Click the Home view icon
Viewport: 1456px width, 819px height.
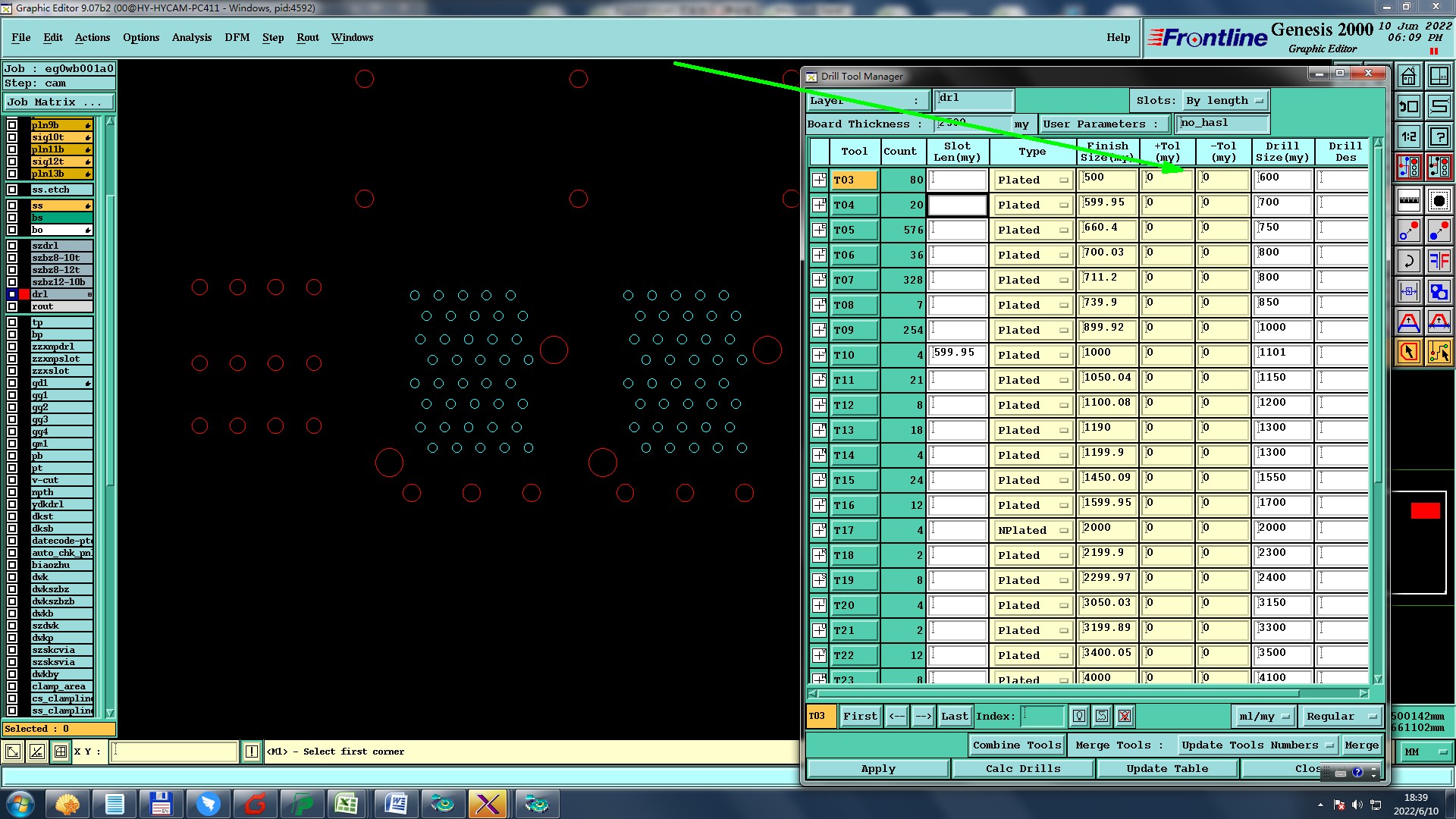tap(1408, 77)
